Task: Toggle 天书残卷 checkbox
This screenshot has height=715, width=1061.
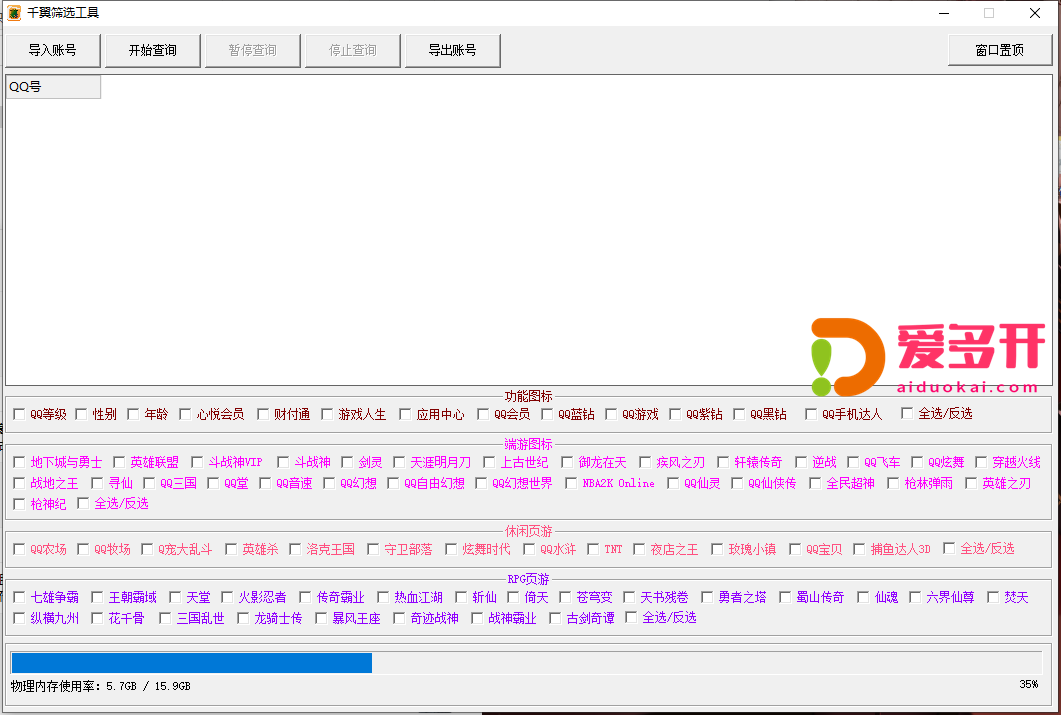Action: [x=629, y=597]
